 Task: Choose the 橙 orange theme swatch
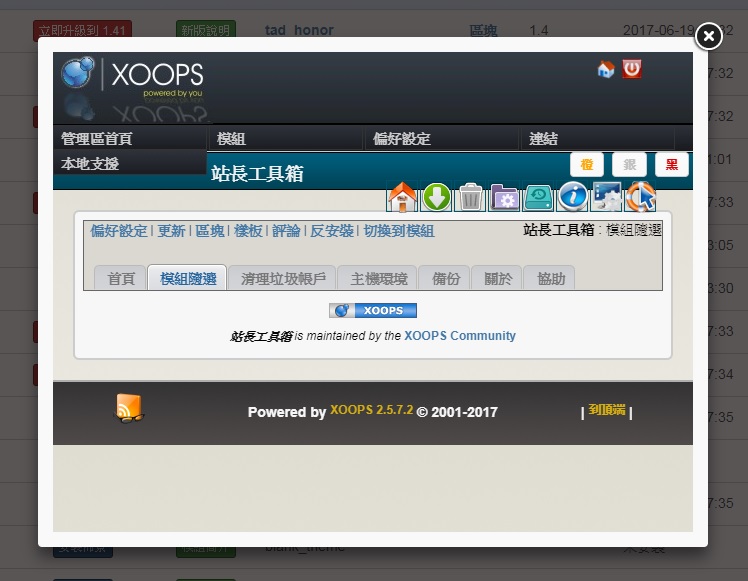pyautogui.click(x=587, y=165)
